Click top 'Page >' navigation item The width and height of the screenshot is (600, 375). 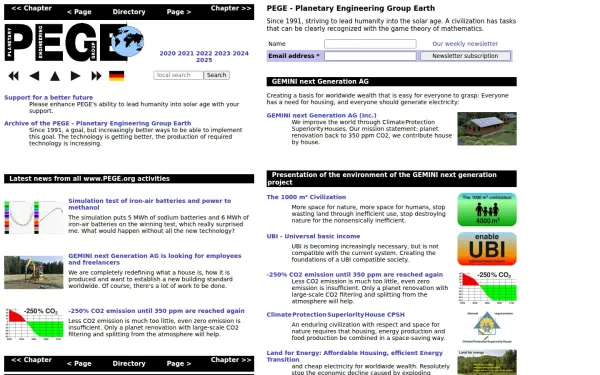point(179,12)
